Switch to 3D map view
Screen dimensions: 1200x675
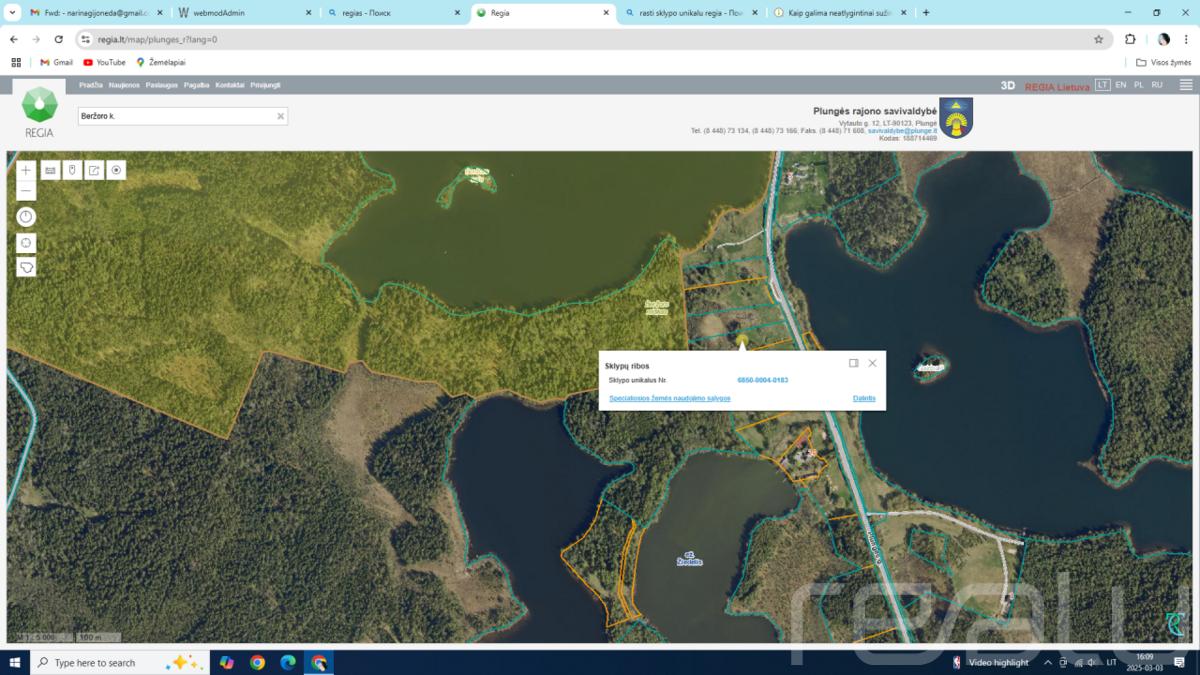1008,86
